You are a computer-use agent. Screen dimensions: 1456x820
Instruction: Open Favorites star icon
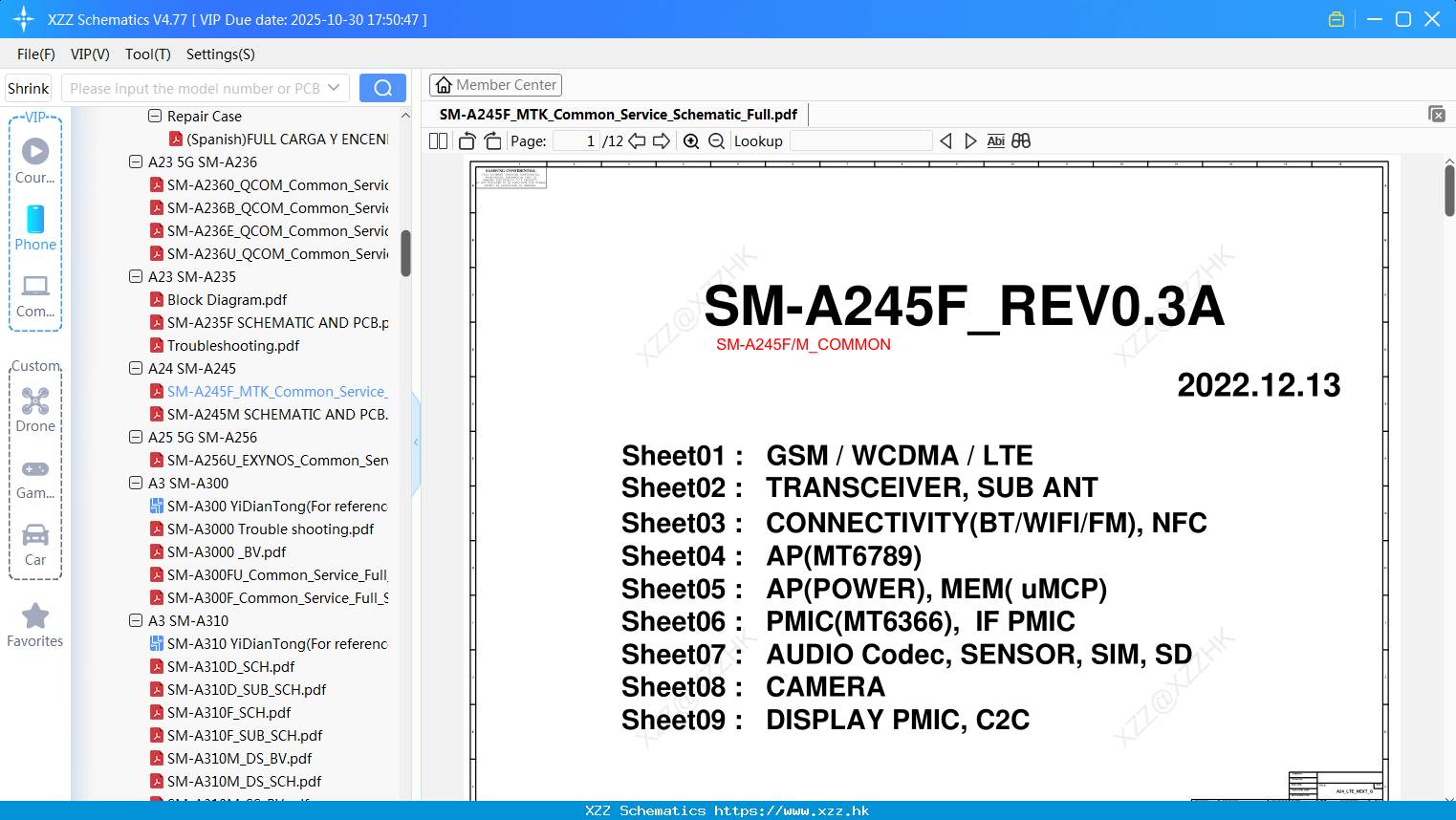35,626
